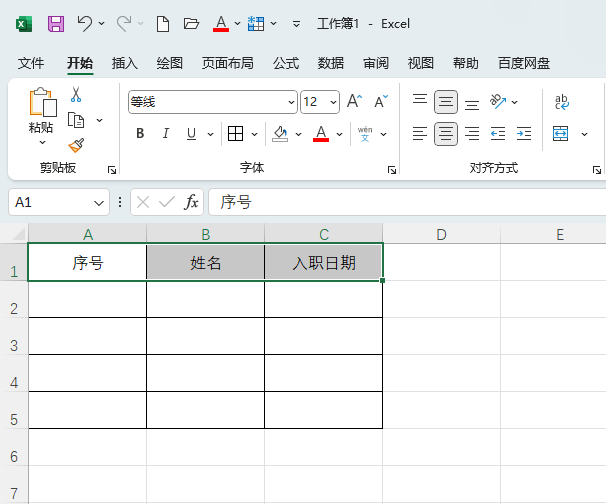The image size is (606, 504).
Task: Click the Paste clipboard icon
Action: (x=43, y=102)
